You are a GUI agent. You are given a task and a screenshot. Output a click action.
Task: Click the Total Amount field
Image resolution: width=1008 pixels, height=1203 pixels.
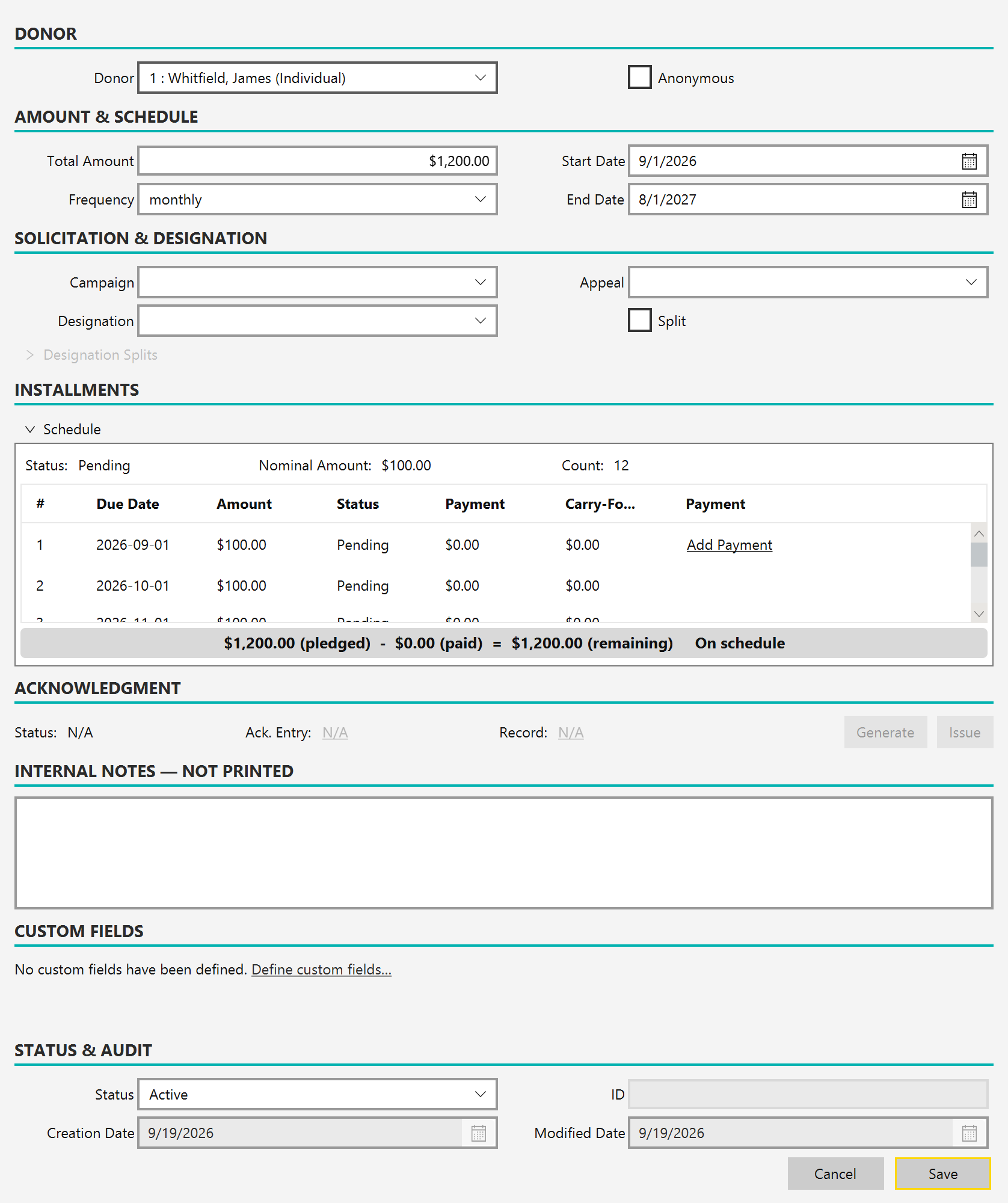click(x=318, y=161)
